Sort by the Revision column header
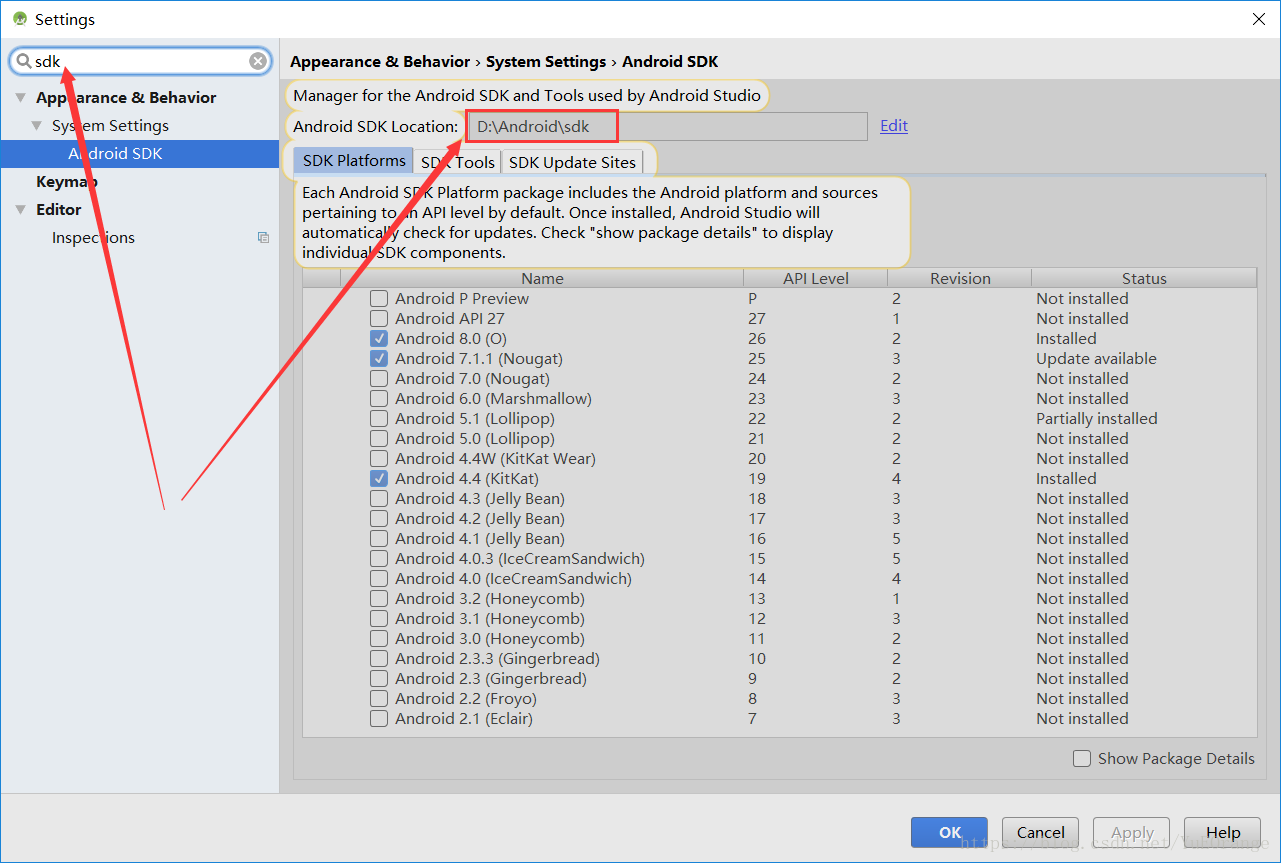1281x863 pixels. (x=960, y=278)
